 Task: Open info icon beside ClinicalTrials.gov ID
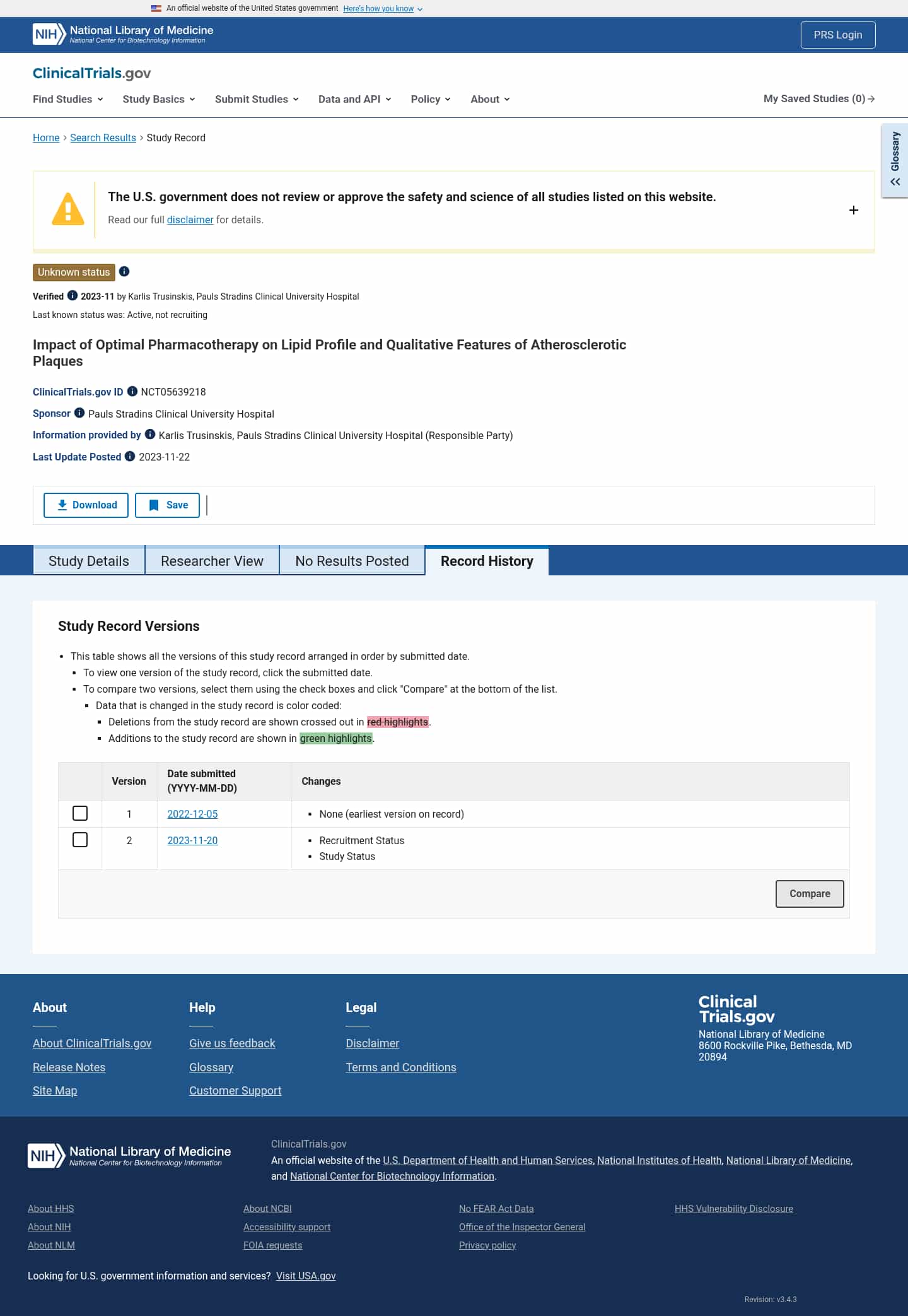click(132, 391)
